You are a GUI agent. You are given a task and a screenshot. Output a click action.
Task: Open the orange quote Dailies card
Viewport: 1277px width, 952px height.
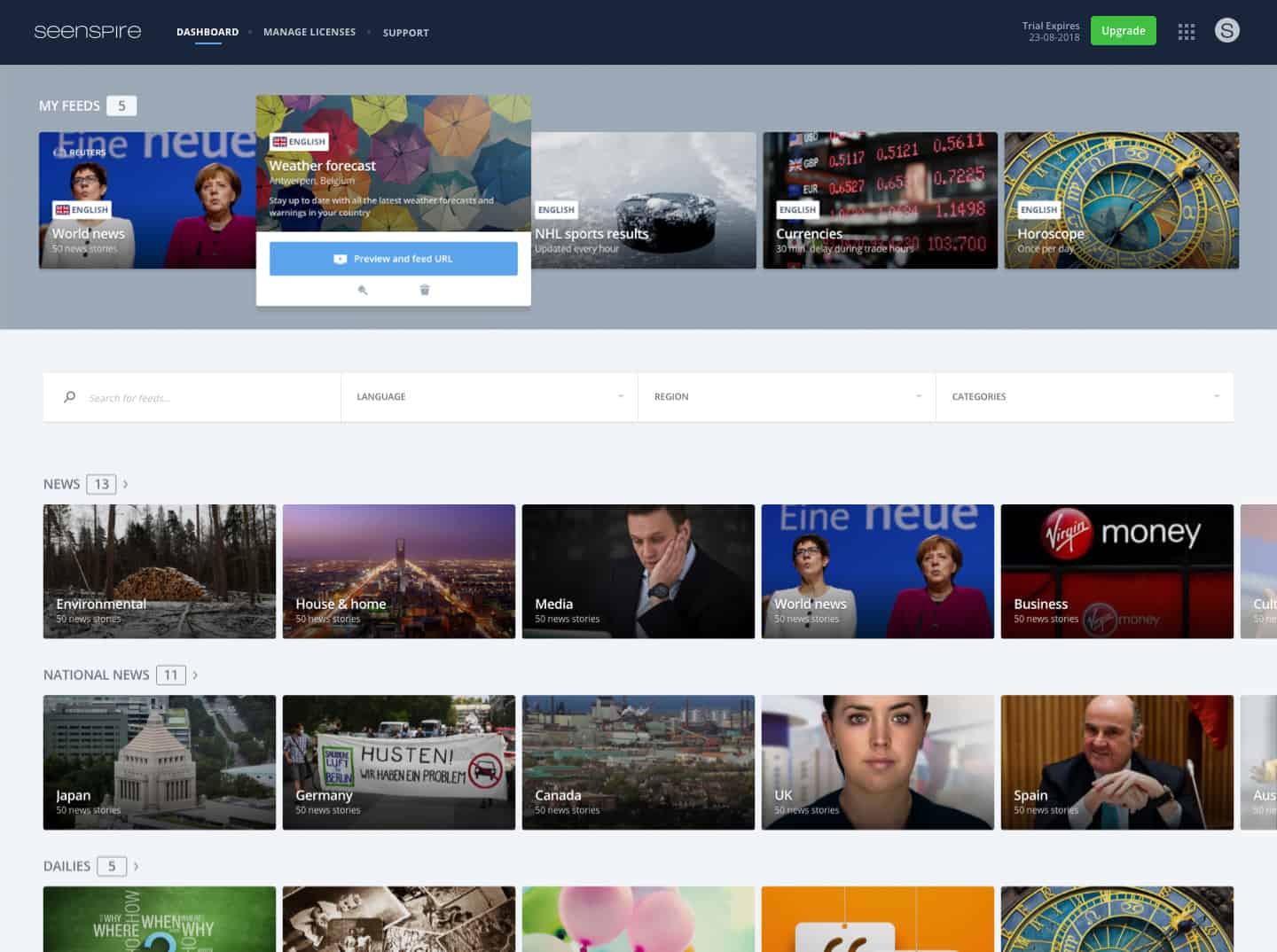click(878, 919)
